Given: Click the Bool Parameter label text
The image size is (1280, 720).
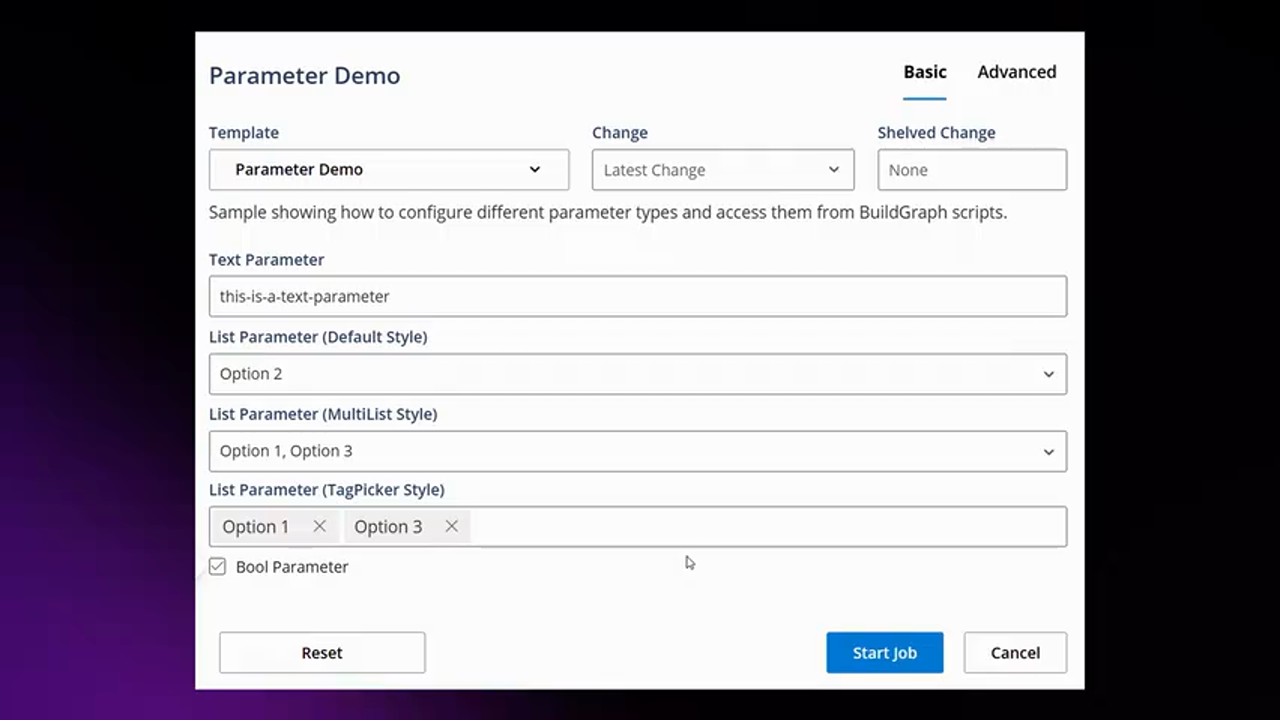Looking at the screenshot, I should 292,567.
